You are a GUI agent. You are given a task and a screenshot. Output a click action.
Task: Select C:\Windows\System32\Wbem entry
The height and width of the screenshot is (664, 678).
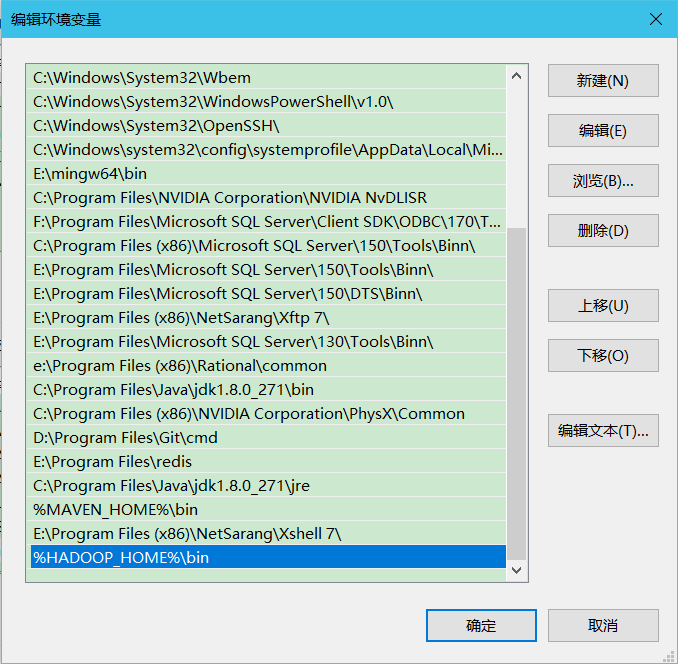click(x=266, y=78)
